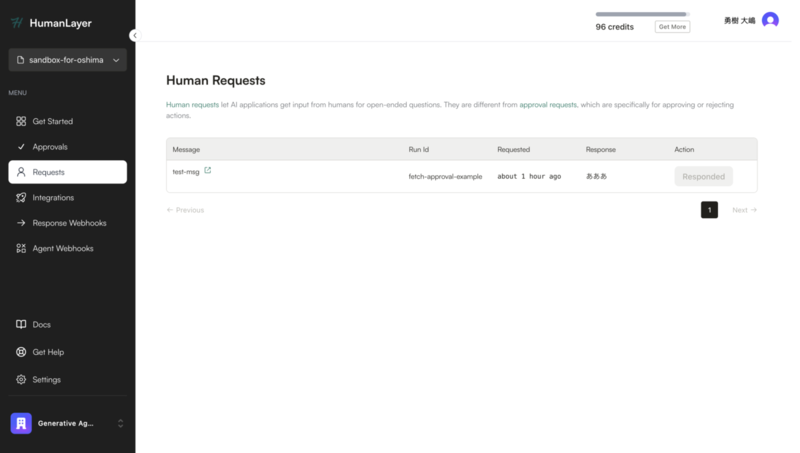Open the sandbox-for-oshima project dropdown

coord(67,60)
